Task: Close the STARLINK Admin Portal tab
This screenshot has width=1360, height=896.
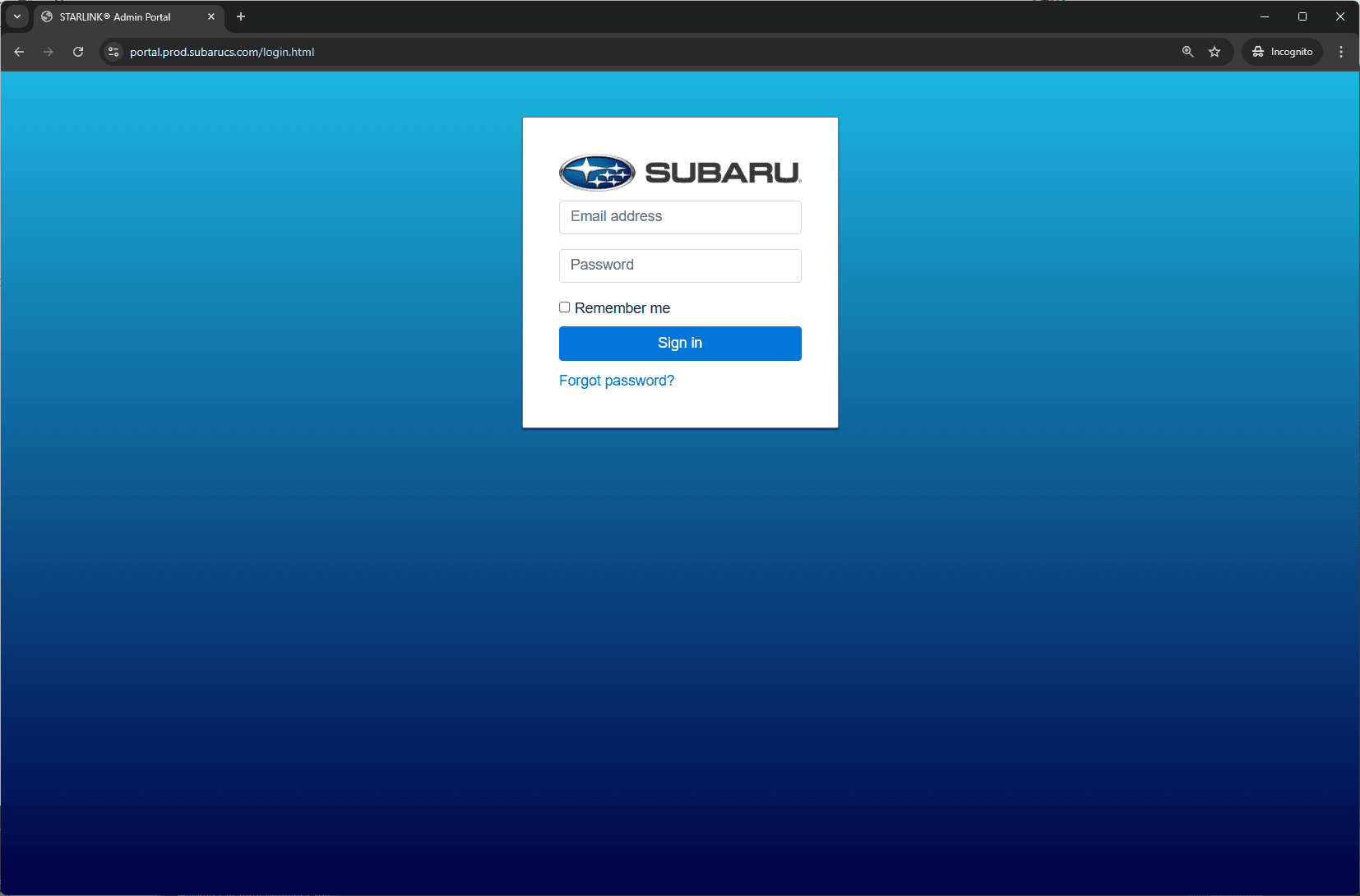Action: [x=211, y=16]
